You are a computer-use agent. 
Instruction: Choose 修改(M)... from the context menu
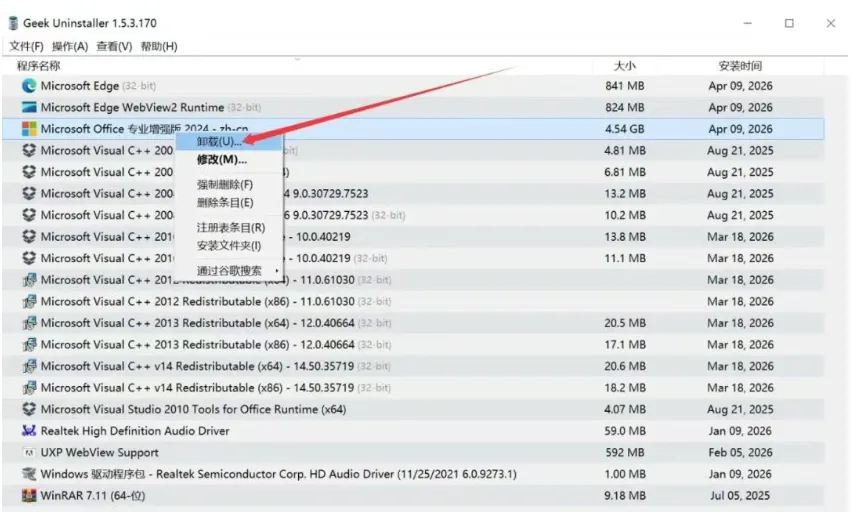click(228, 159)
